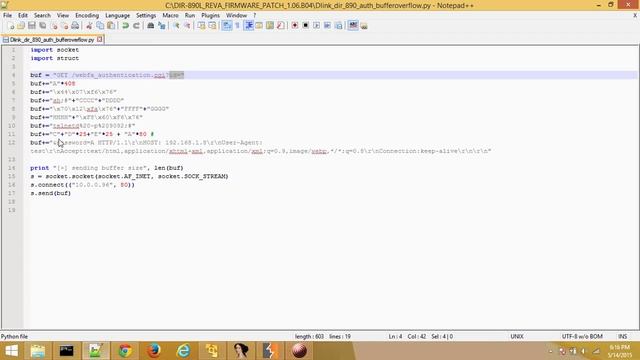Screen dimensions: 640x360
Task: Toggle the Document Map toolbar icon
Action: tap(270, 26)
